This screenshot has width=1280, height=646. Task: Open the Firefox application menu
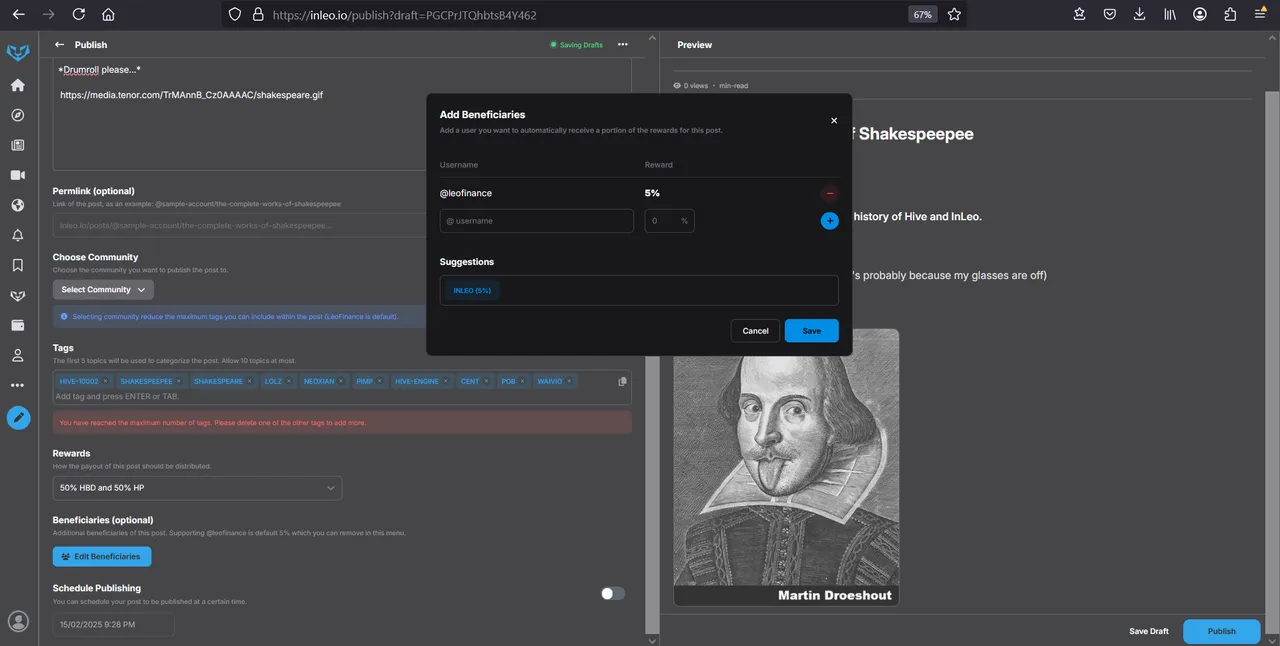click(x=1260, y=15)
